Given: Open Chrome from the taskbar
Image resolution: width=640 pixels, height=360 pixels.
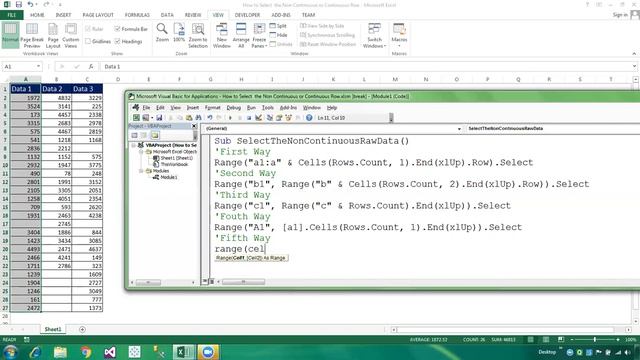Looking at the screenshot, I should 86,352.
